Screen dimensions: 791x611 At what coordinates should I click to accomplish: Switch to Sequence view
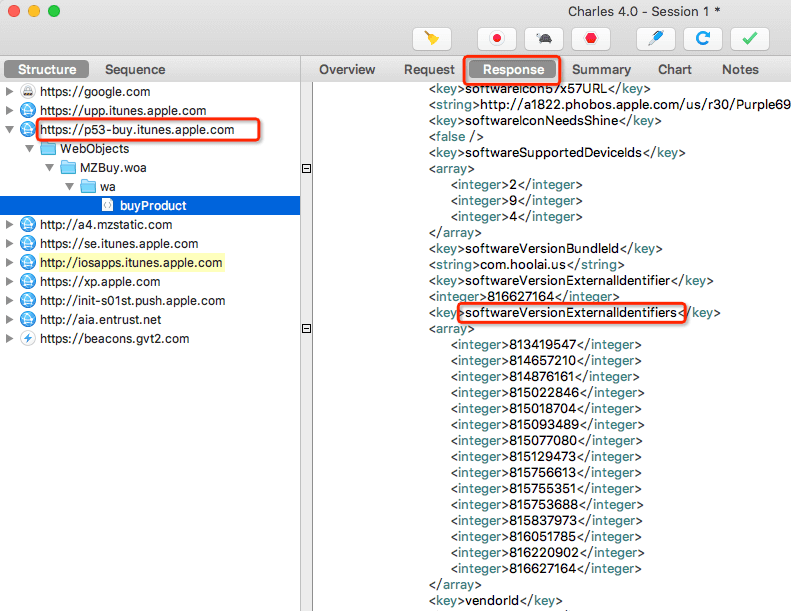pyautogui.click(x=135, y=70)
